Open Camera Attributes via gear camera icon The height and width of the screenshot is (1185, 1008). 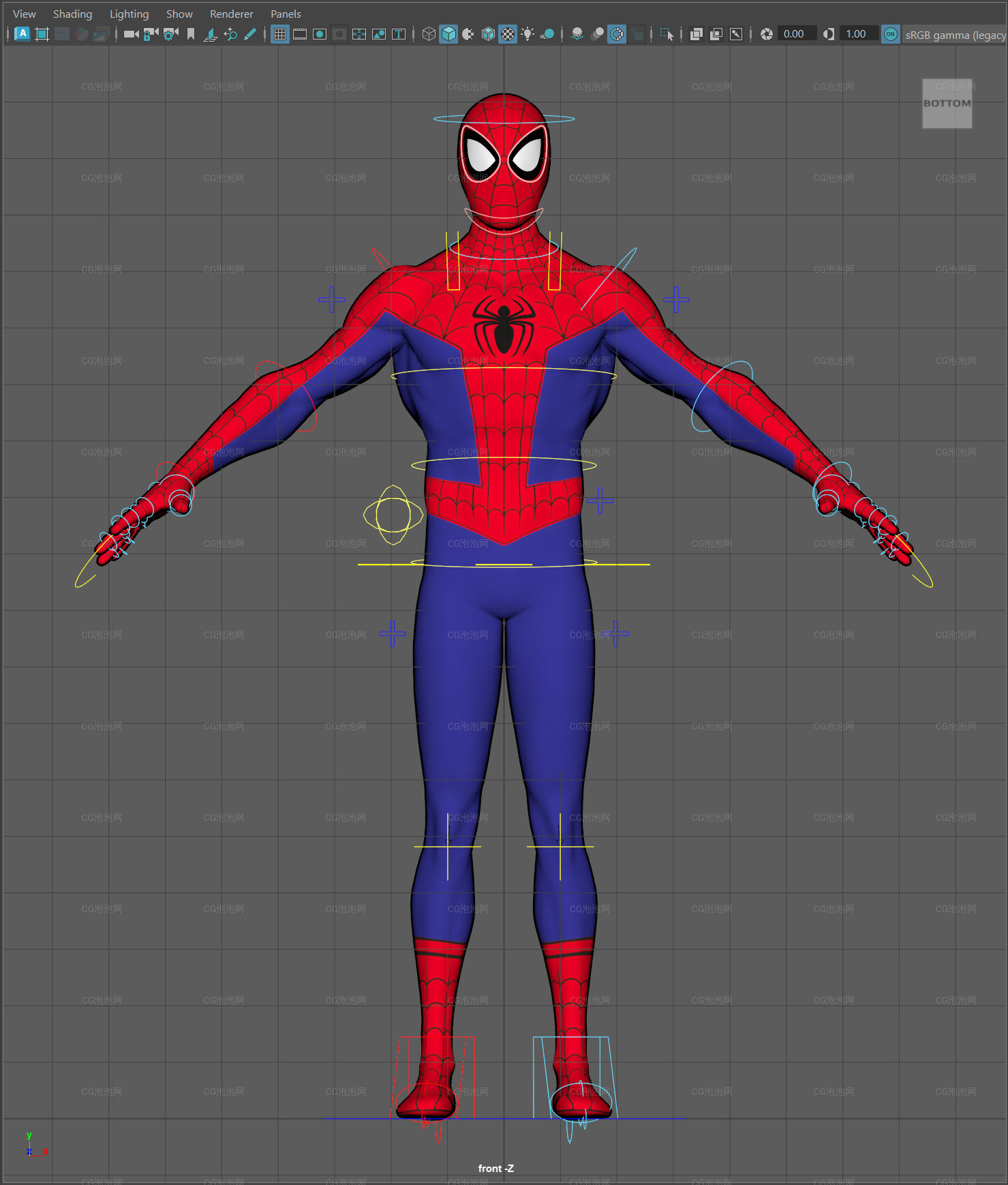(x=170, y=33)
